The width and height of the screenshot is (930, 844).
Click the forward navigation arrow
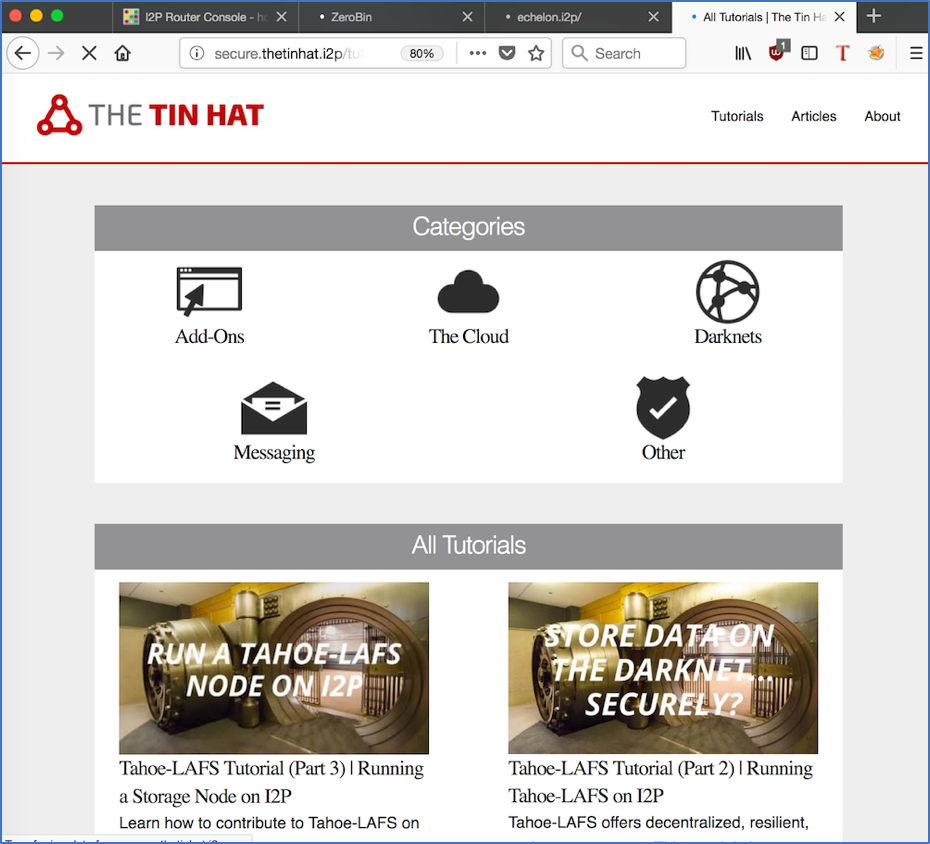56,53
